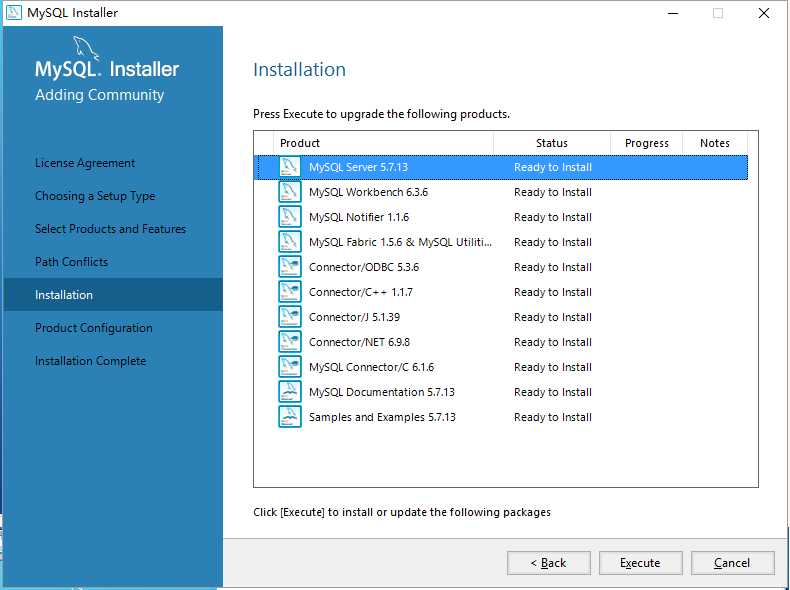Go back with the Back button

click(549, 563)
